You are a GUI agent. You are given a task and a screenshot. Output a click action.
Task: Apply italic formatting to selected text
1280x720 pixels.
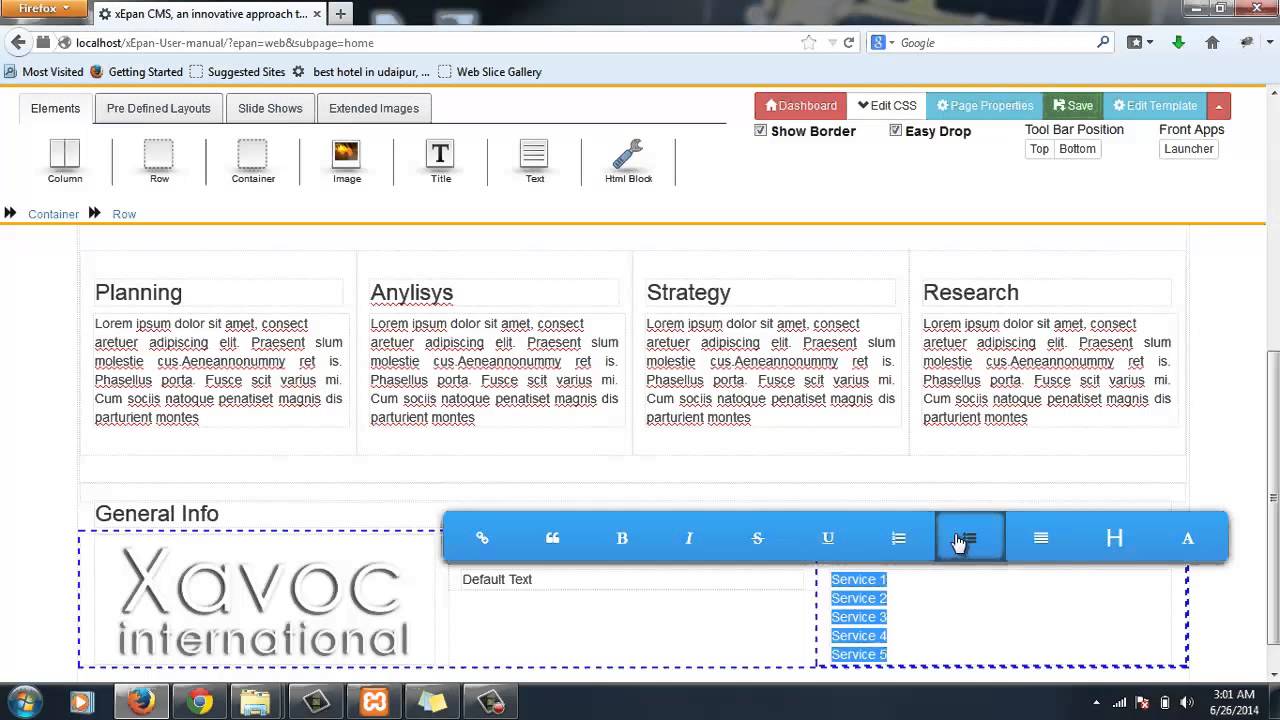pyautogui.click(x=689, y=538)
